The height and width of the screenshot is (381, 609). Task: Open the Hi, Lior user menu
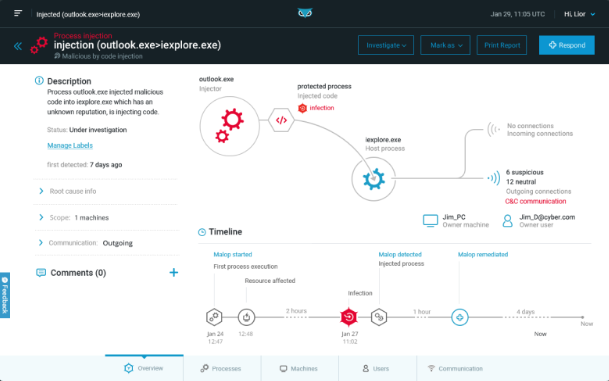(x=579, y=14)
